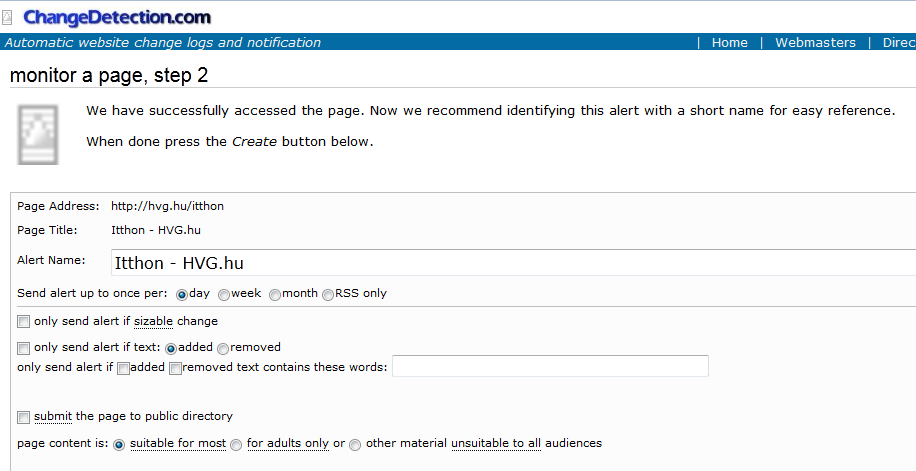Choose the RSS only option

coord(328,295)
